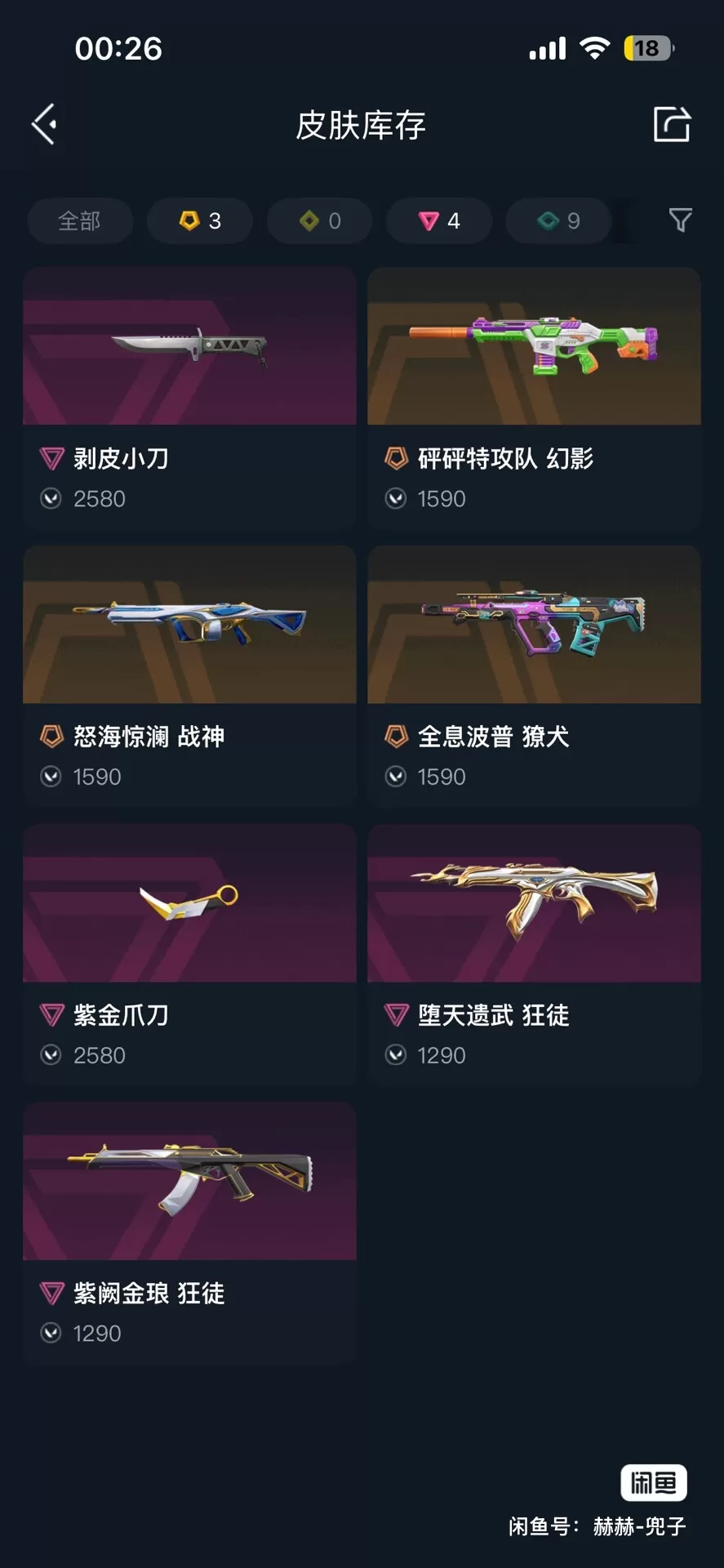This screenshot has width=724, height=1568.
Task: Click the 闲鱼 watermark logo
Action: [x=654, y=1482]
